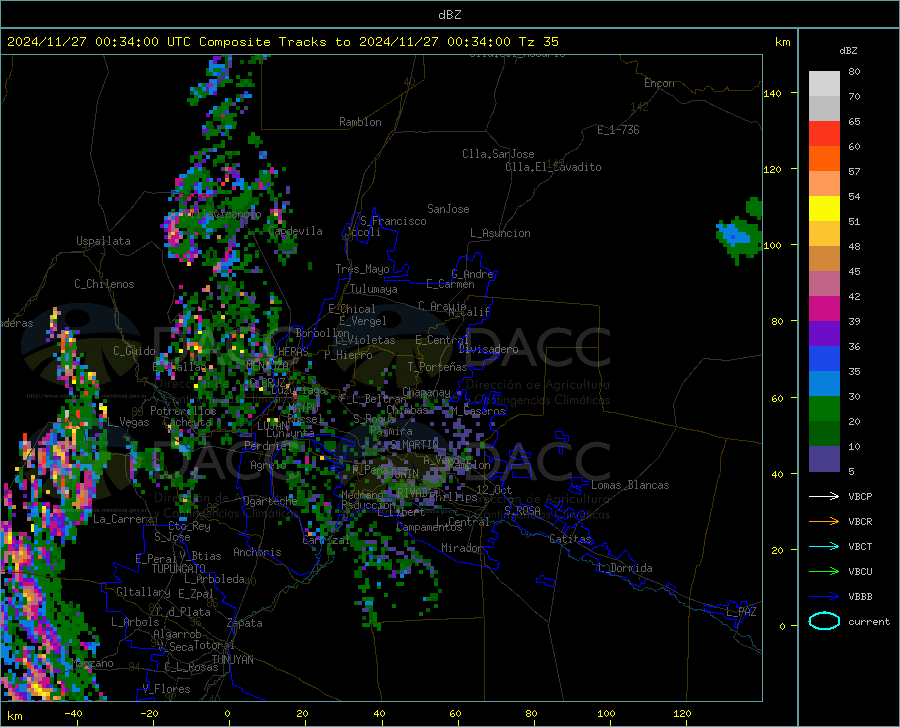Click the cyan 'current' ellipse symbol
Image resolution: width=900 pixels, height=727 pixels.
(x=824, y=621)
